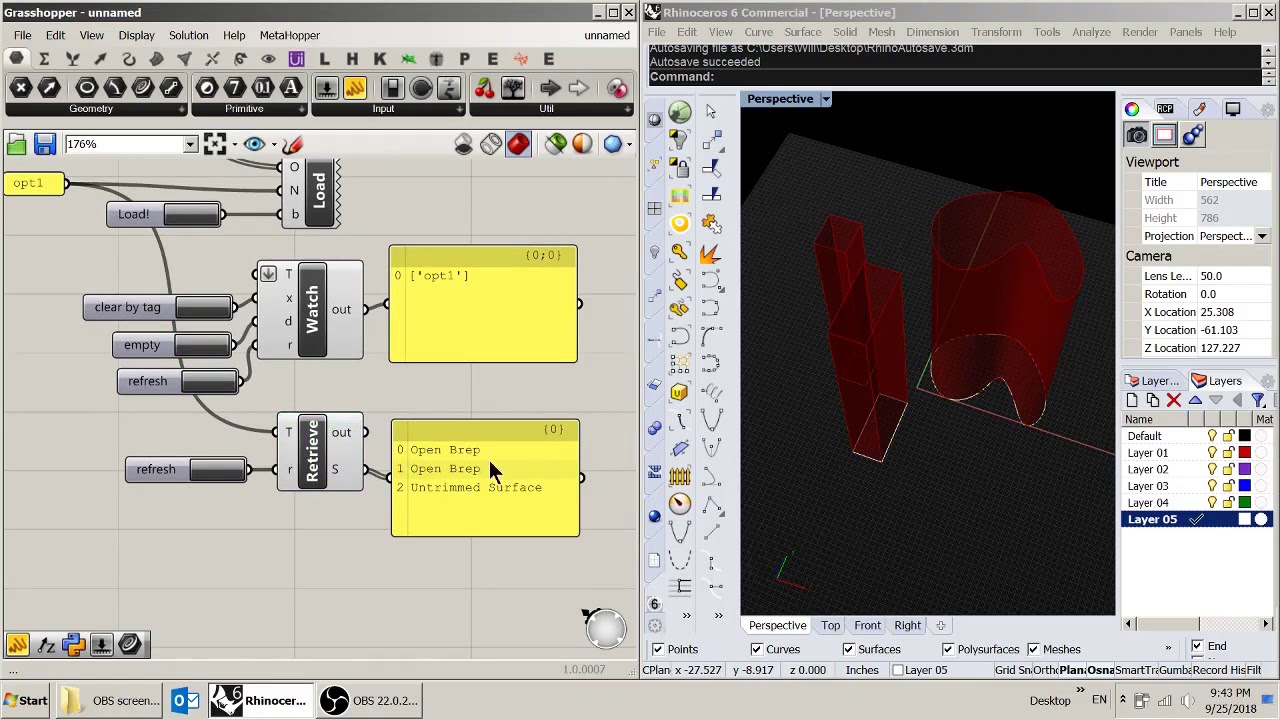
Task: Switch to the Front viewport tab
Action: click(x=867, y=626)
